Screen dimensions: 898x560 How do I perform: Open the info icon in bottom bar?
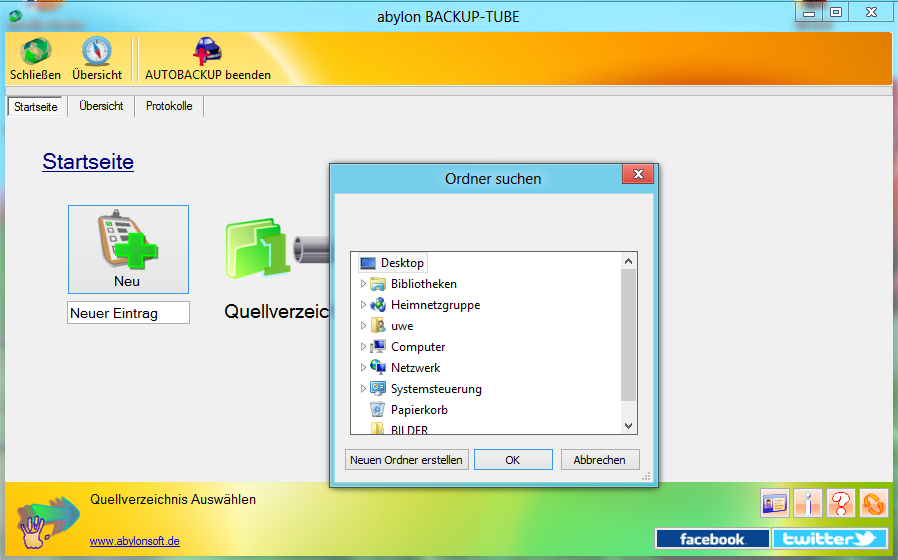click(x=808, y=504)
